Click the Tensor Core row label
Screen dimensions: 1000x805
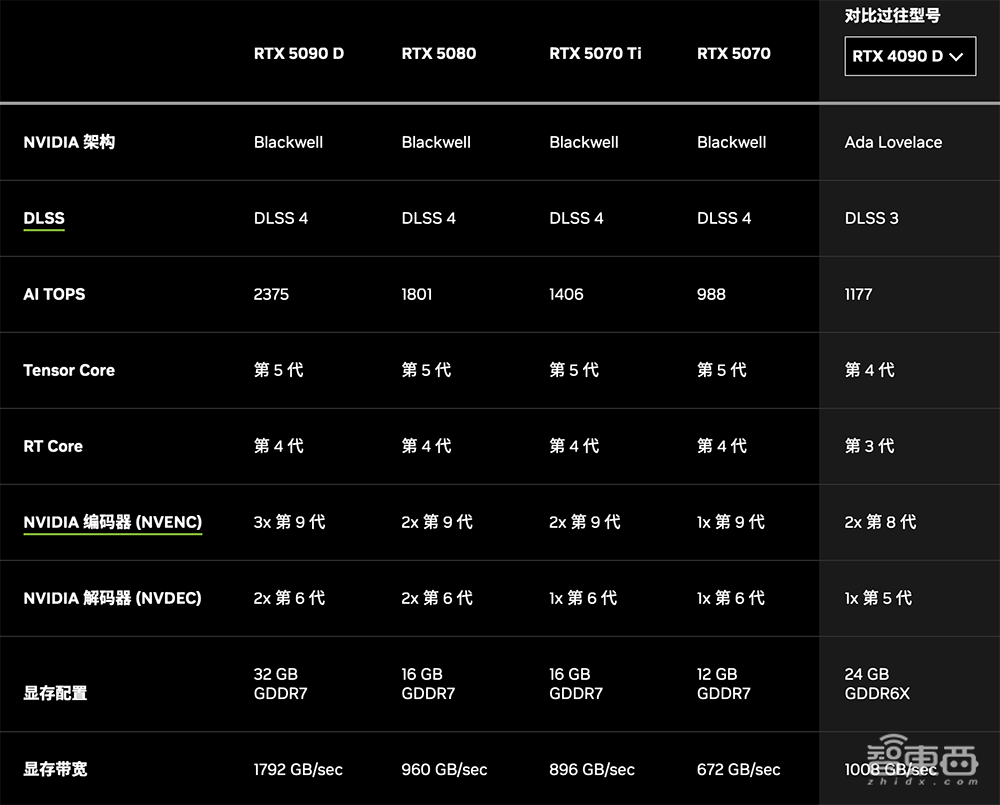pyautogui.click(x=69, y=370)
